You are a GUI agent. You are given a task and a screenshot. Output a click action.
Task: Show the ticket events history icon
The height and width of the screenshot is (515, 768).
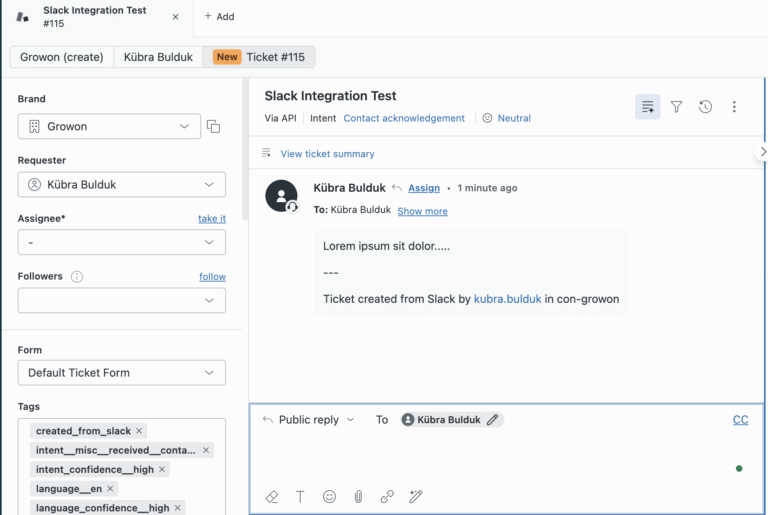pos(705,107)
